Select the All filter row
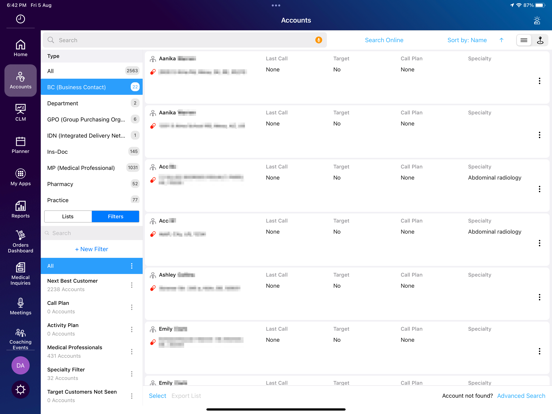552x414 pixels. (92, 266)
